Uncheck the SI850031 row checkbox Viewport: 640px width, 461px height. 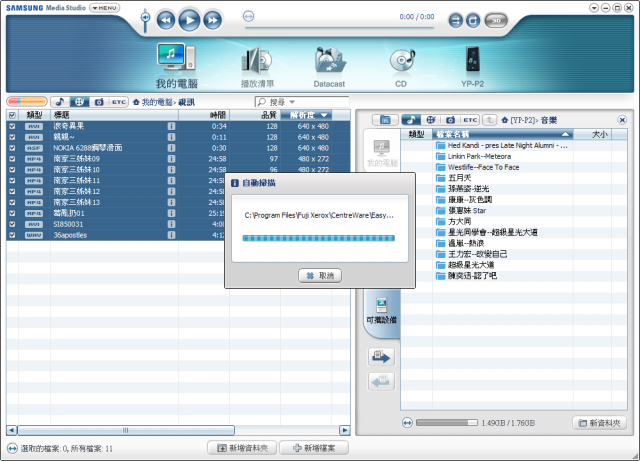click(12, 224)
